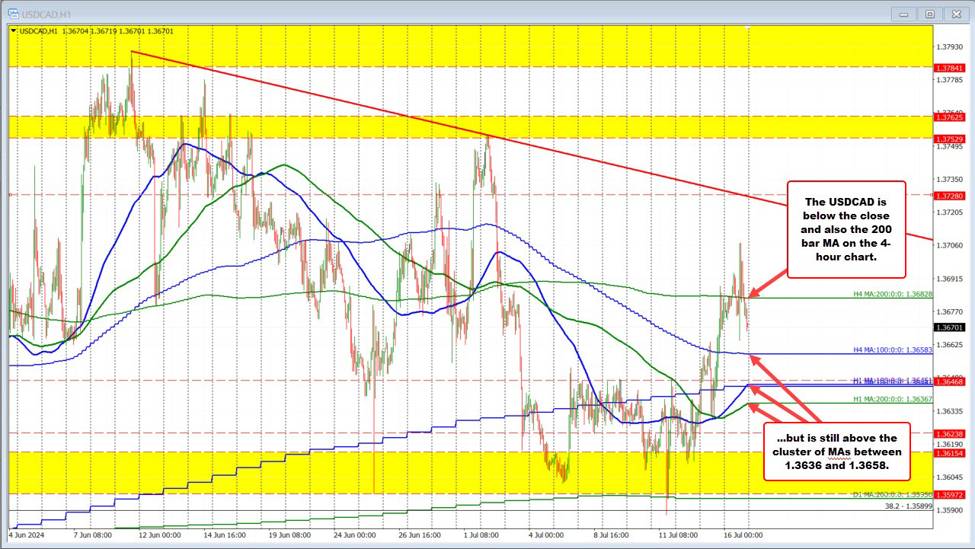Image resolution: width=975 pixels, height=549 pixels.
Task: Select the H1 MA:200 1.36367 label
Action: pyautogui.click(x=892, y=399)
